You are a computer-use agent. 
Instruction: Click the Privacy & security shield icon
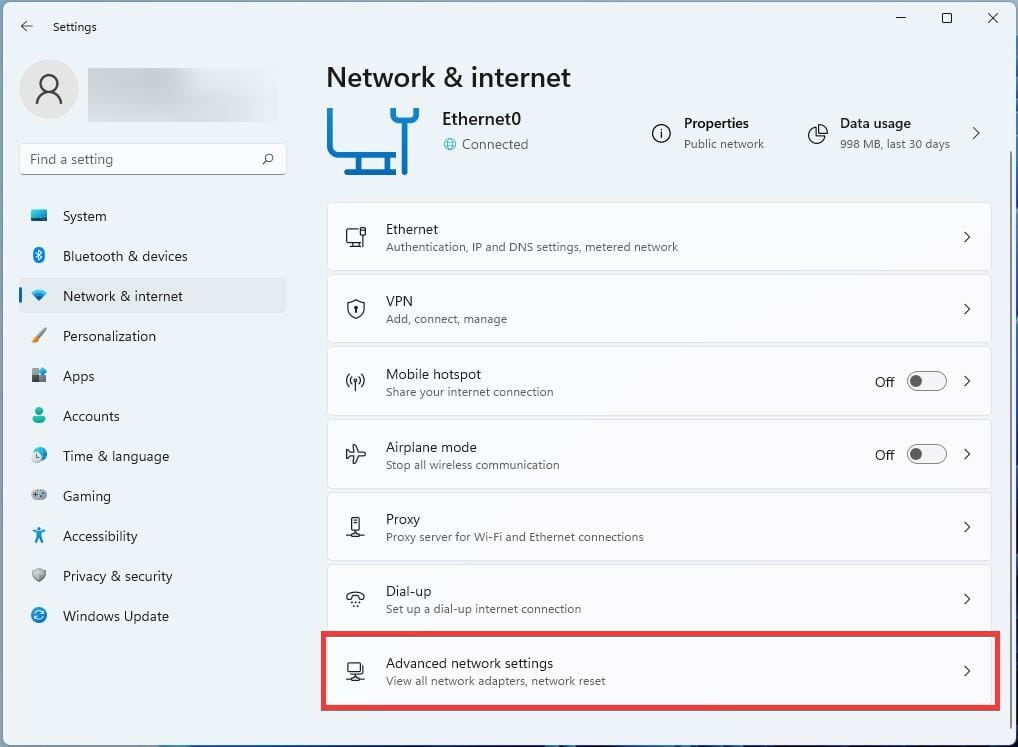39,575
